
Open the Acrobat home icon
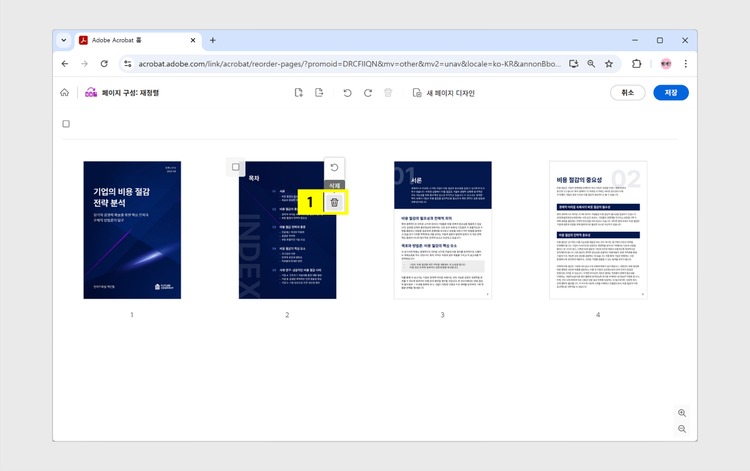(65, 93)
